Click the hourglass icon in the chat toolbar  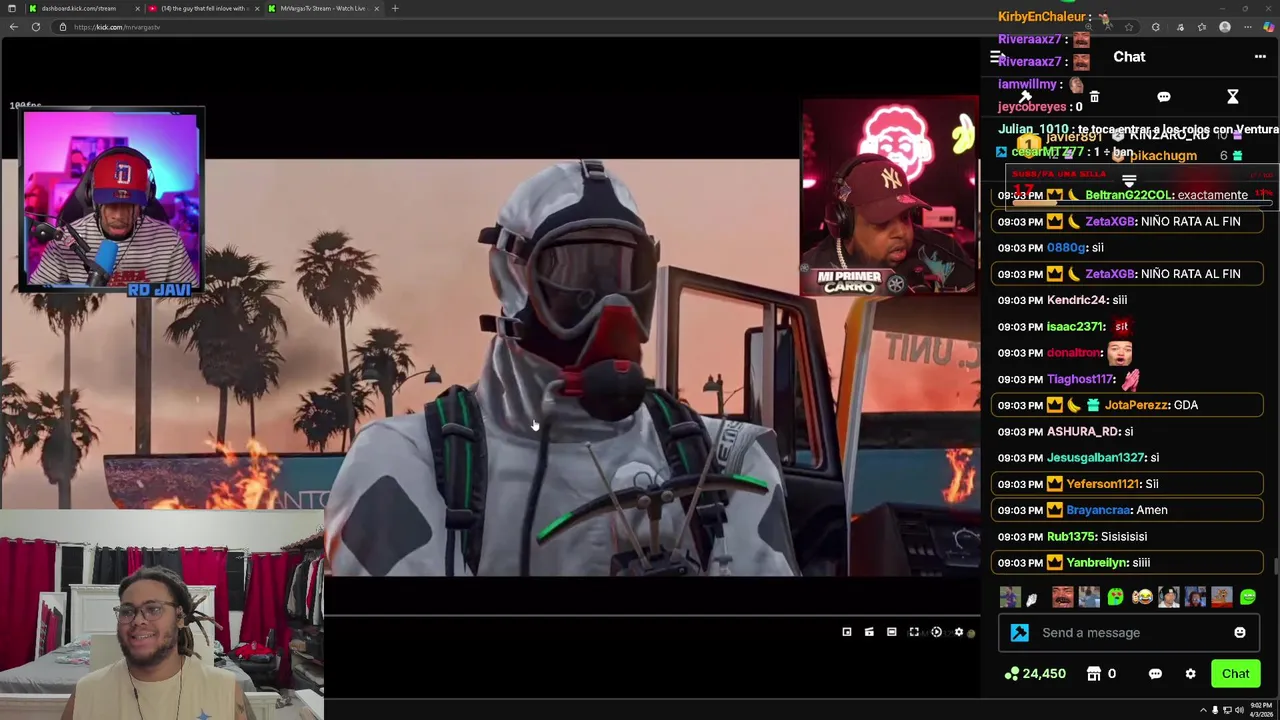[1233, 97]
